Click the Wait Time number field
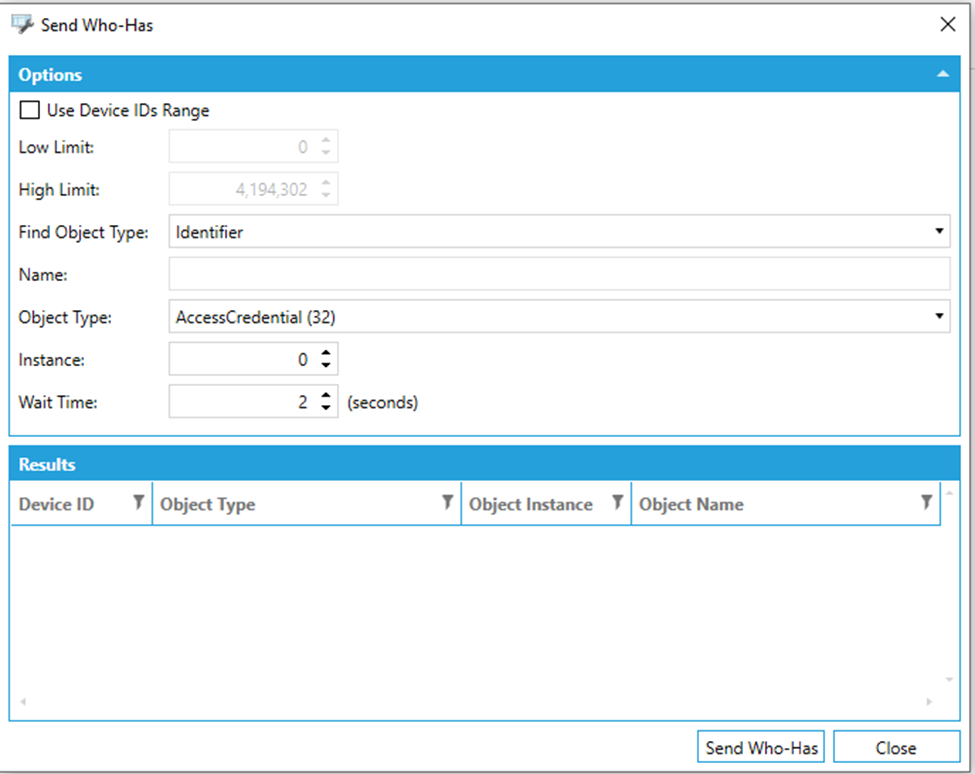The image size is (975, 774). [242, 402]
